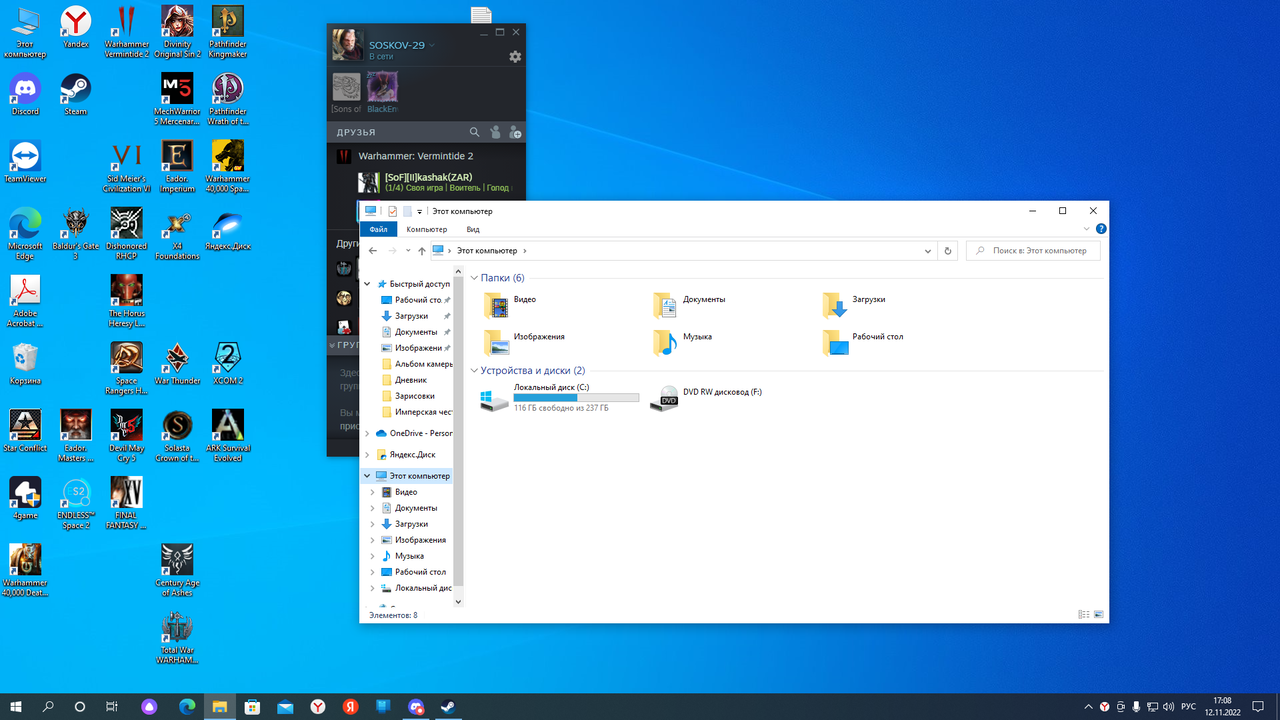Screen dimensions: 1280x720
Task: Select Музыка in Этот компьютер tree
Action: click(x=409, y=556)
